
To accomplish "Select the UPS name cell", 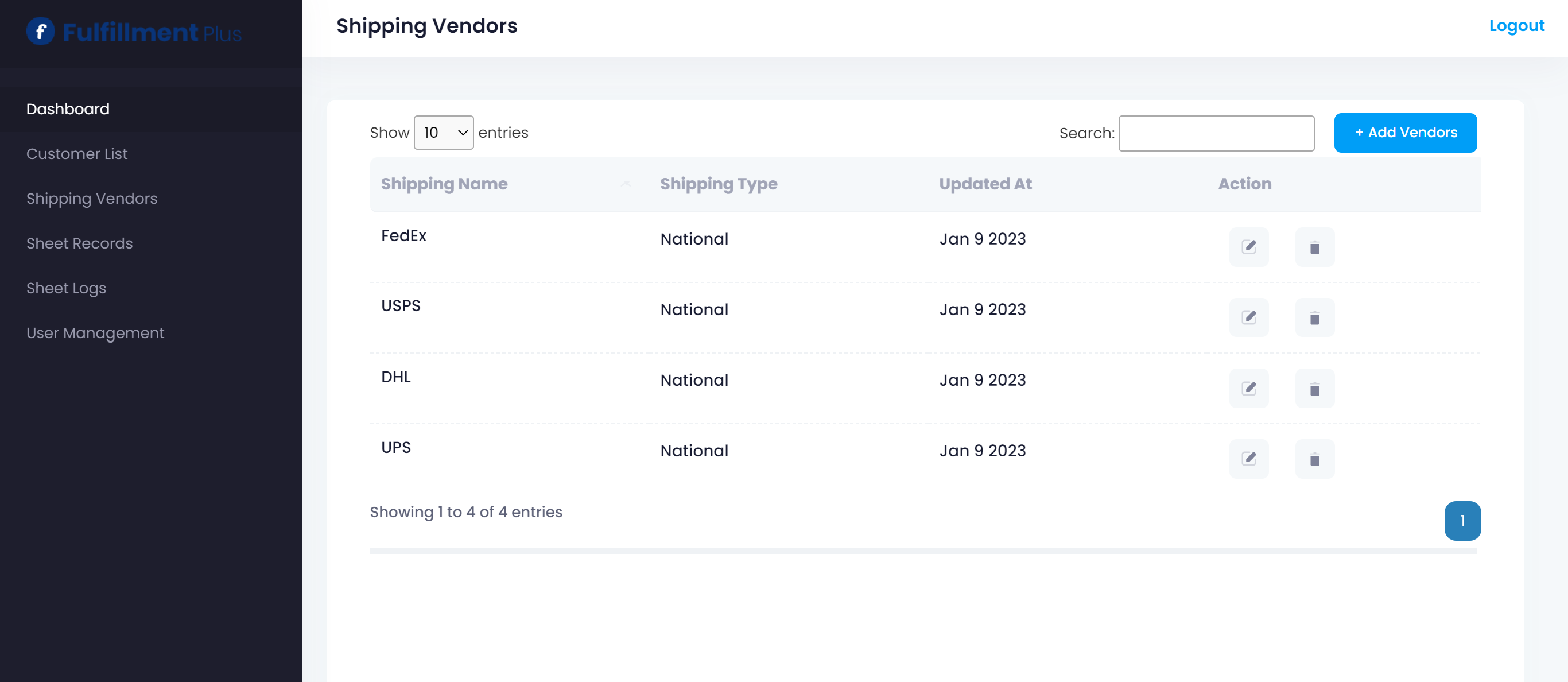I will [395, 448].
